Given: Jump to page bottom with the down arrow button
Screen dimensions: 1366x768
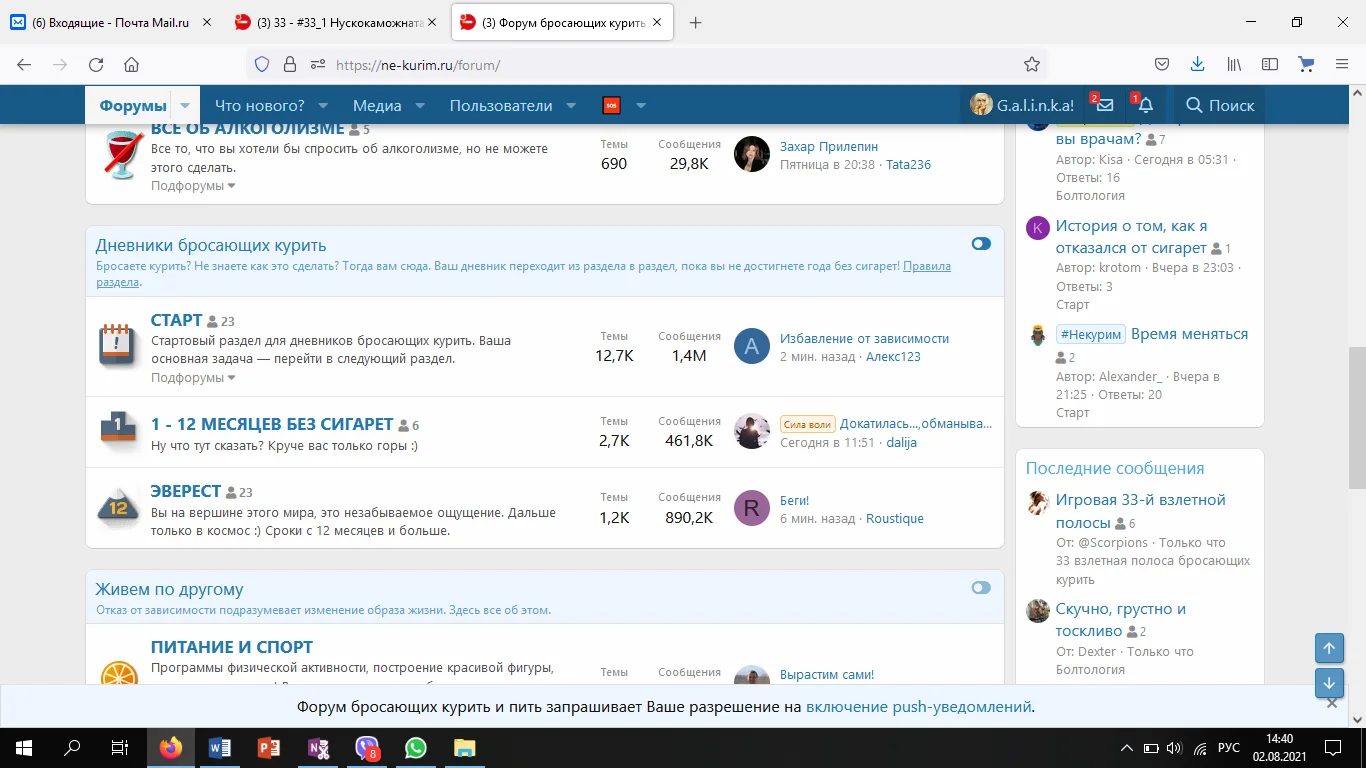Looking at the screenshot, I should (1329, 684).
